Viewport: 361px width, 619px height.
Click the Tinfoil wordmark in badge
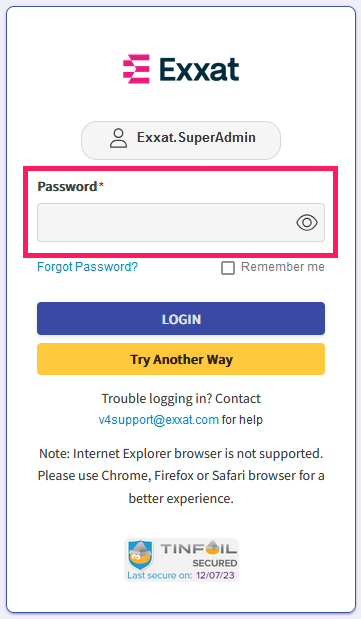199,548
